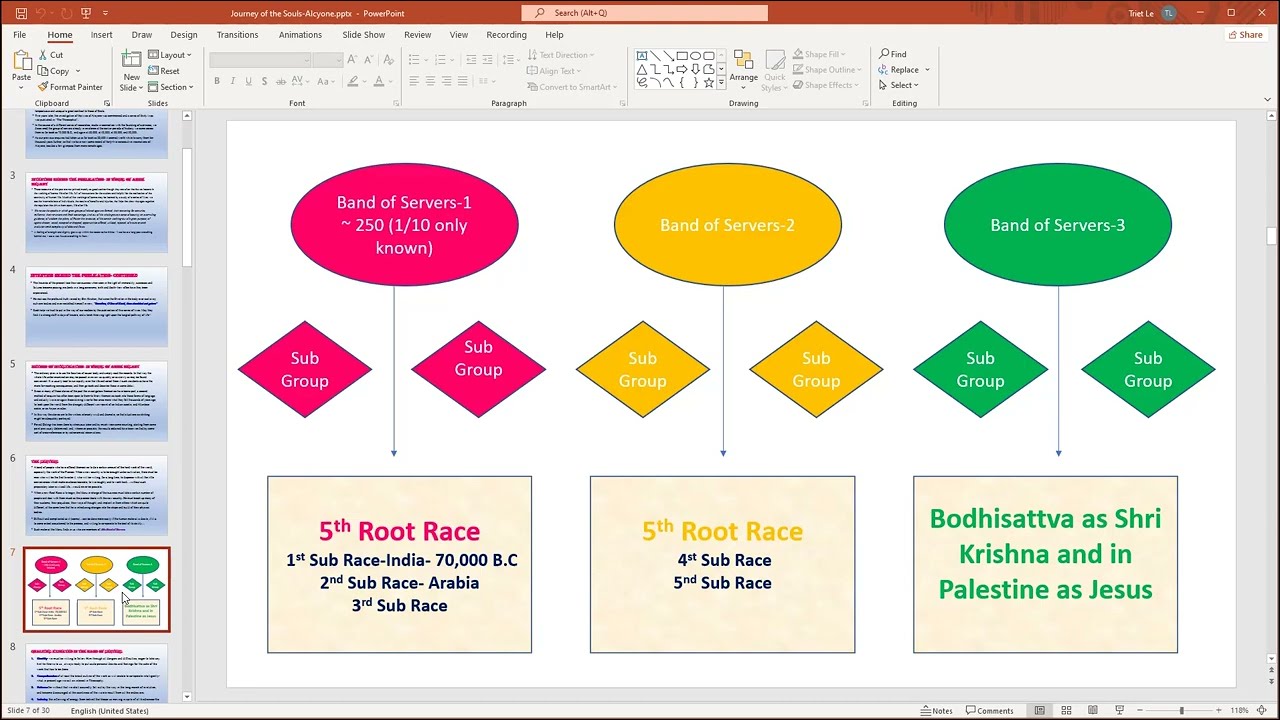Switch to the Animations tab
Image resolution: width=1280 pixels, height=720 pixels.
[x=300, y=34]
